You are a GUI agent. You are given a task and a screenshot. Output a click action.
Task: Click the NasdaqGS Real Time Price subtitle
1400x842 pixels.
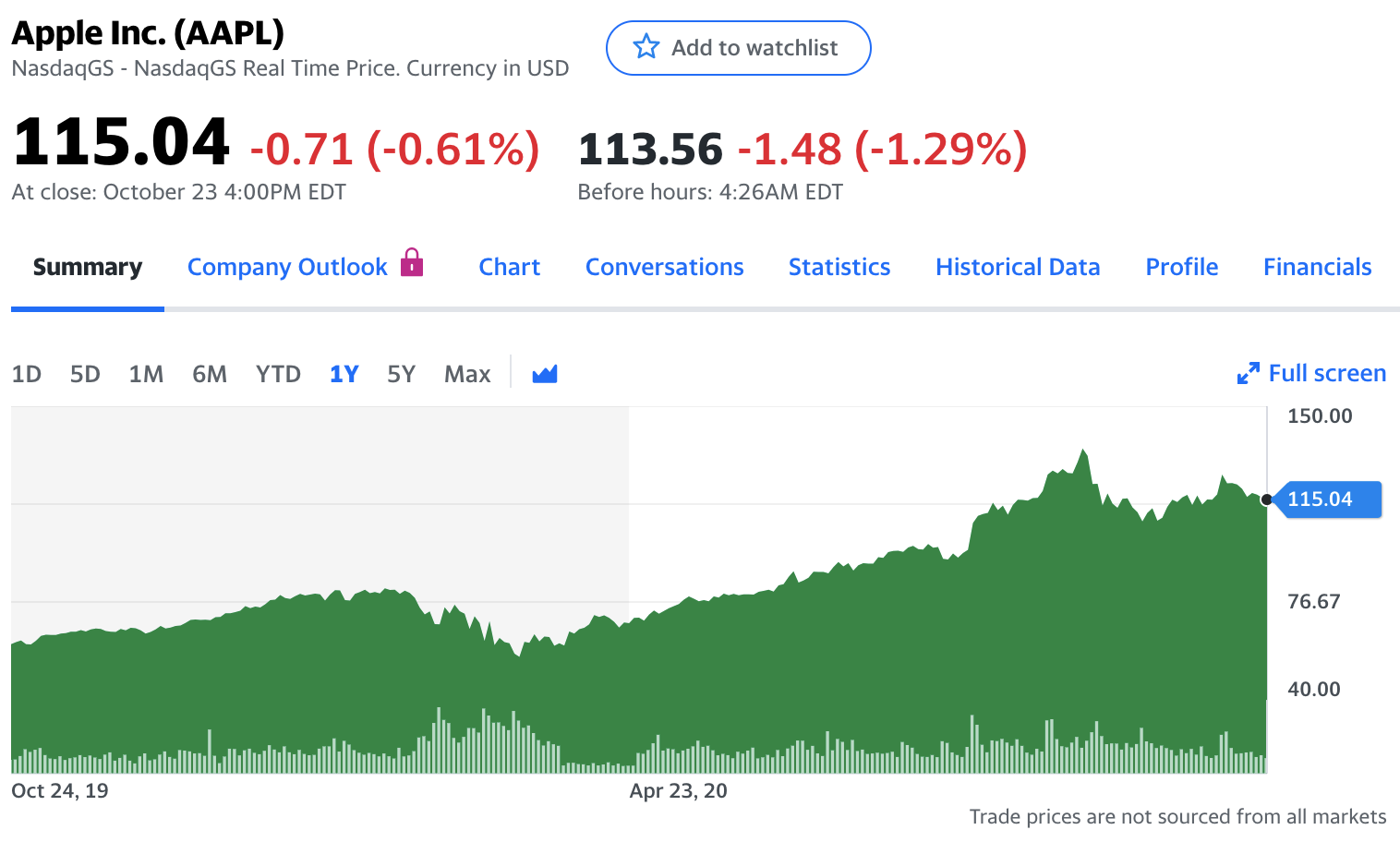[x=290, y=68]
